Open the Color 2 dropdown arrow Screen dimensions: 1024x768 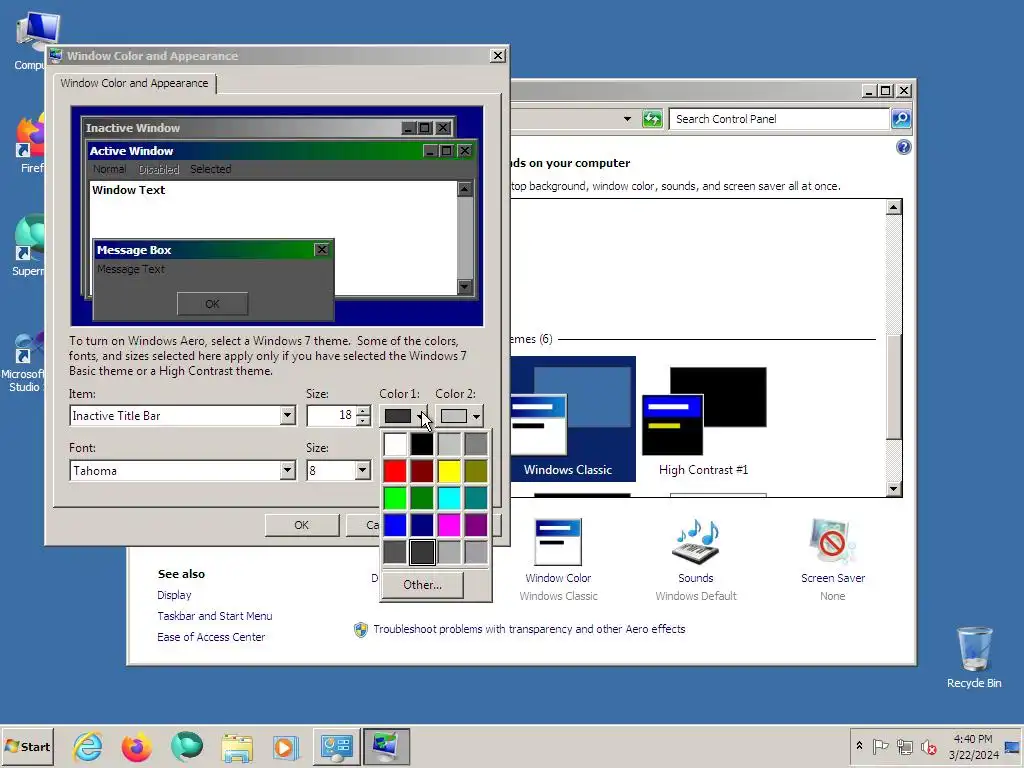(476, 416)
